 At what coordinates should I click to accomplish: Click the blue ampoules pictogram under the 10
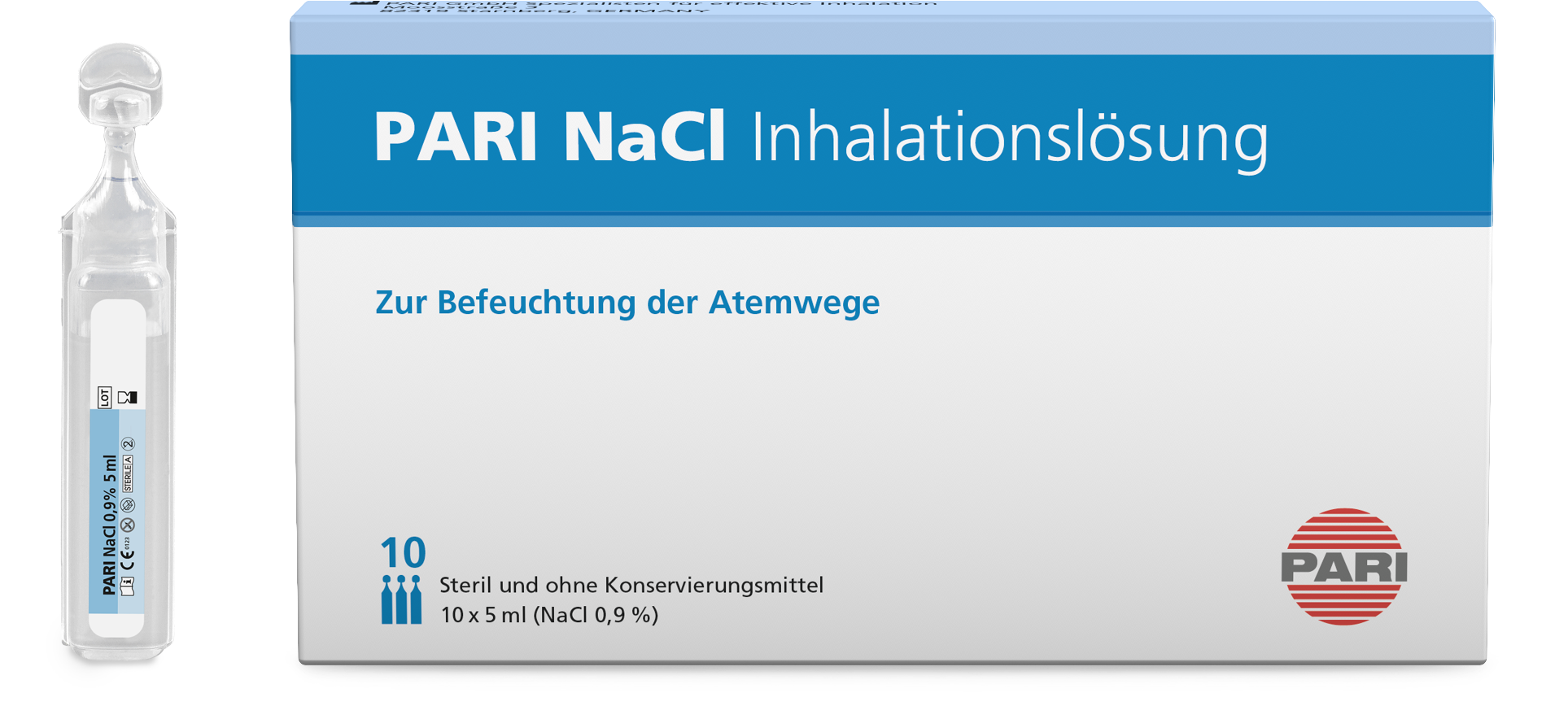(401, 600)
